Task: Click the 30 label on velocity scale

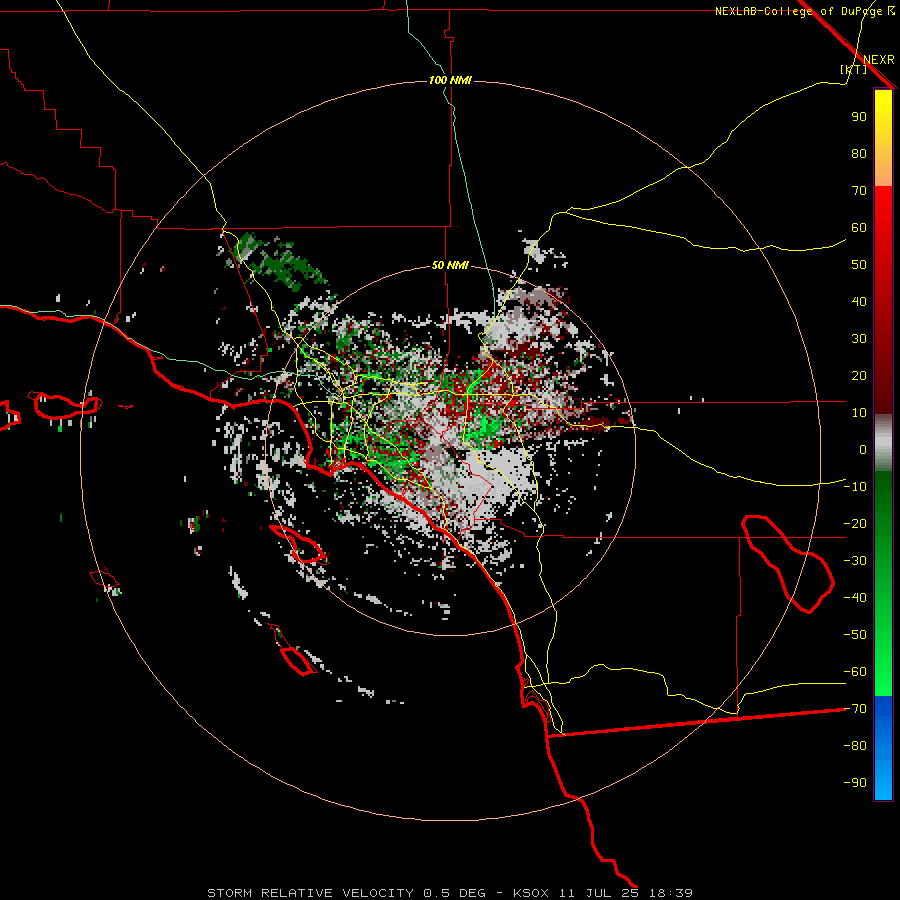Action: (859, 339)
